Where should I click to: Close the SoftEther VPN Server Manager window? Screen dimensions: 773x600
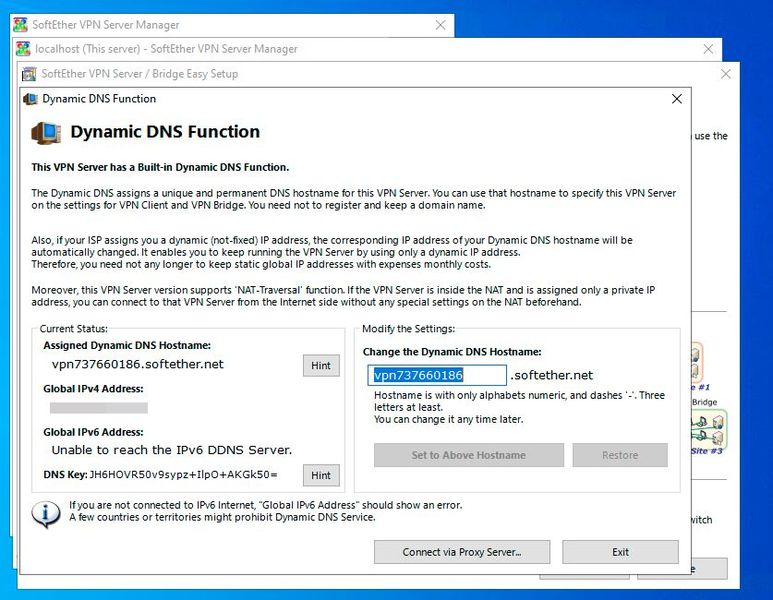click(441, 25)
